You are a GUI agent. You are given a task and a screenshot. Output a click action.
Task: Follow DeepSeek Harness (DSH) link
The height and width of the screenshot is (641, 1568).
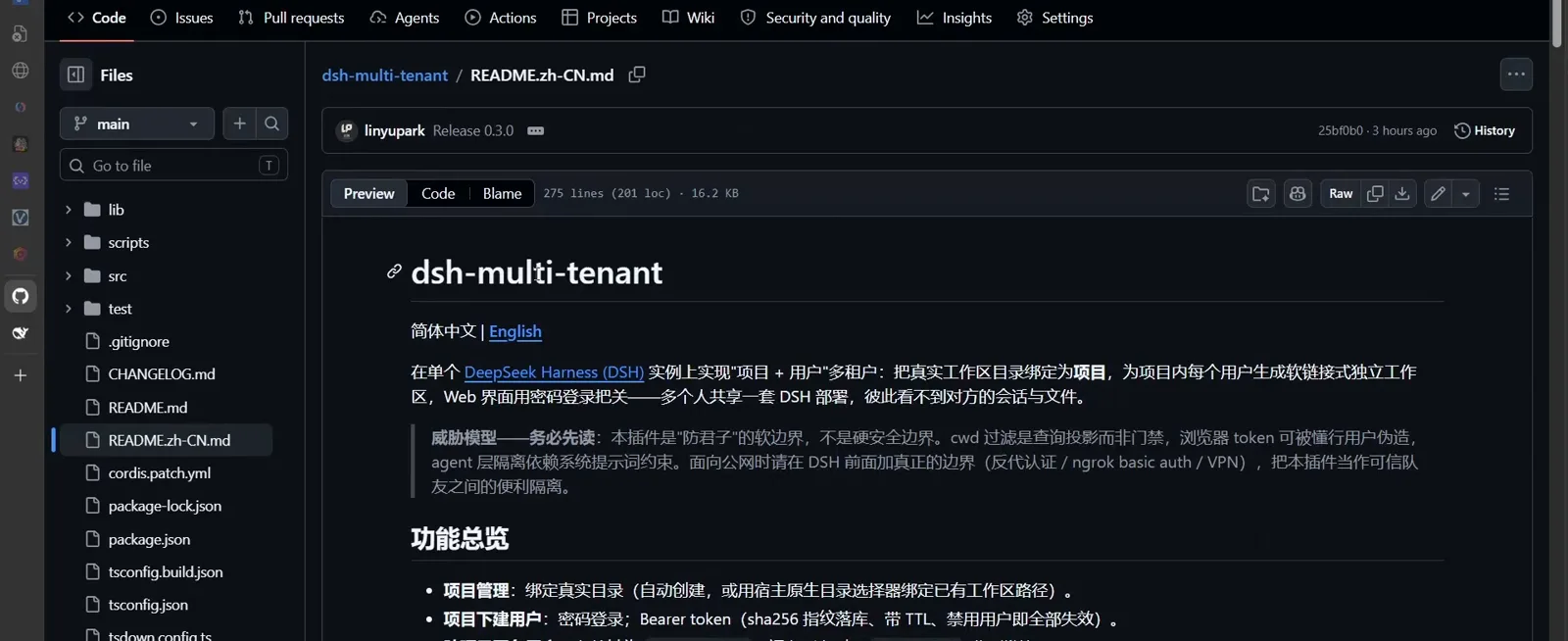554,372
